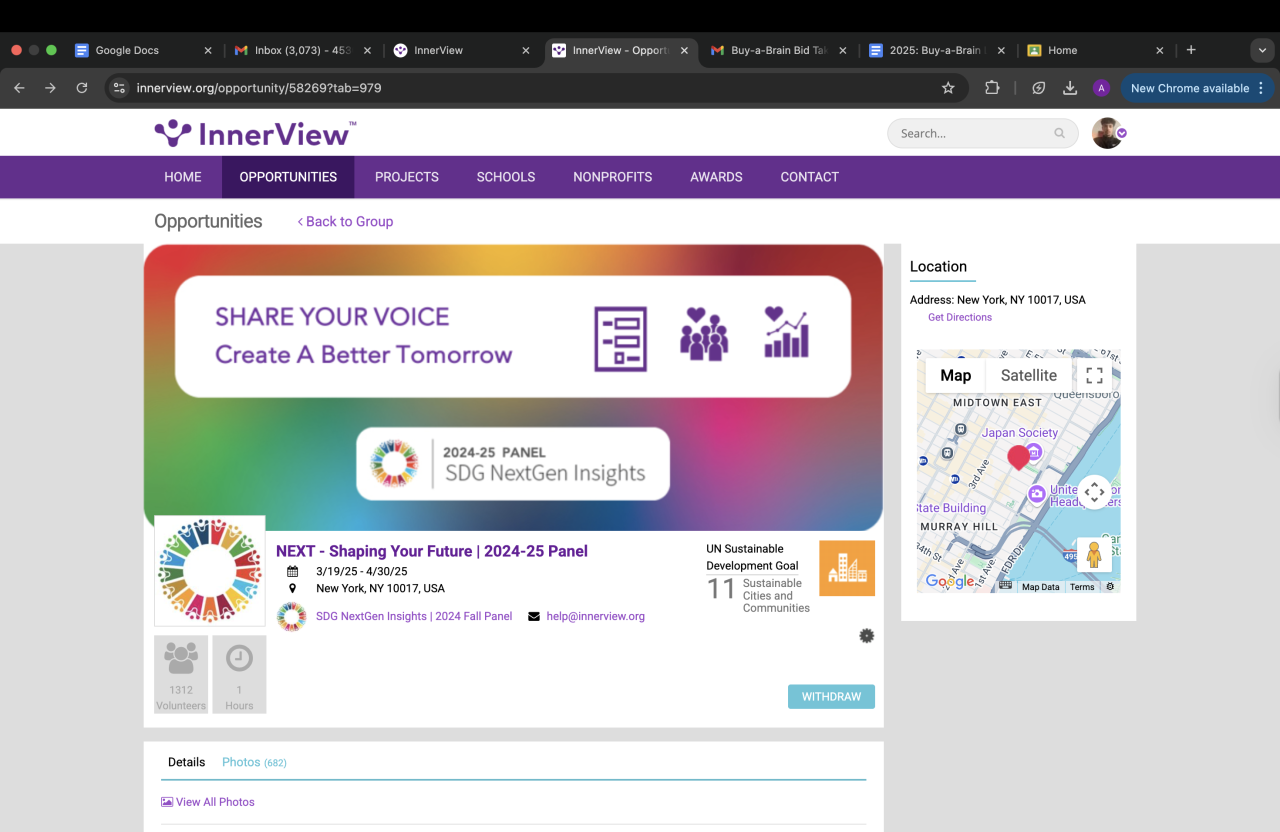Click the Hours clock tile
Screen dimensions: 1280x832
point(239,674)
